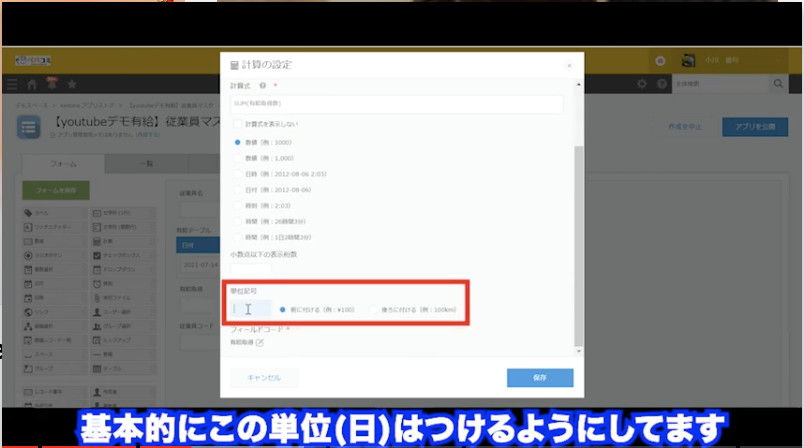Viewport: 804px width, 448px height.
Task: Open the notifications bell icon
Action: point(50,85)
